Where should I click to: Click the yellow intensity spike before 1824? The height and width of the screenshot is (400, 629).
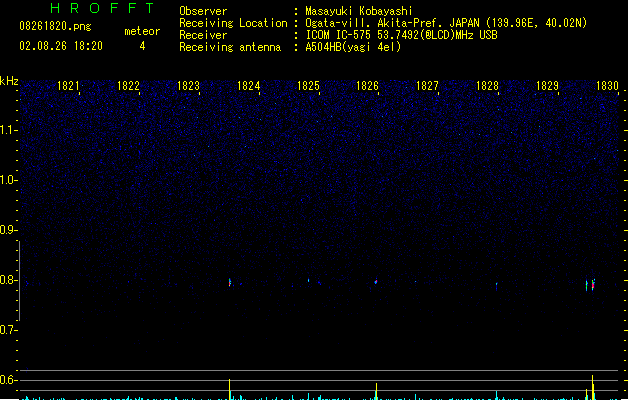[229, 389]
